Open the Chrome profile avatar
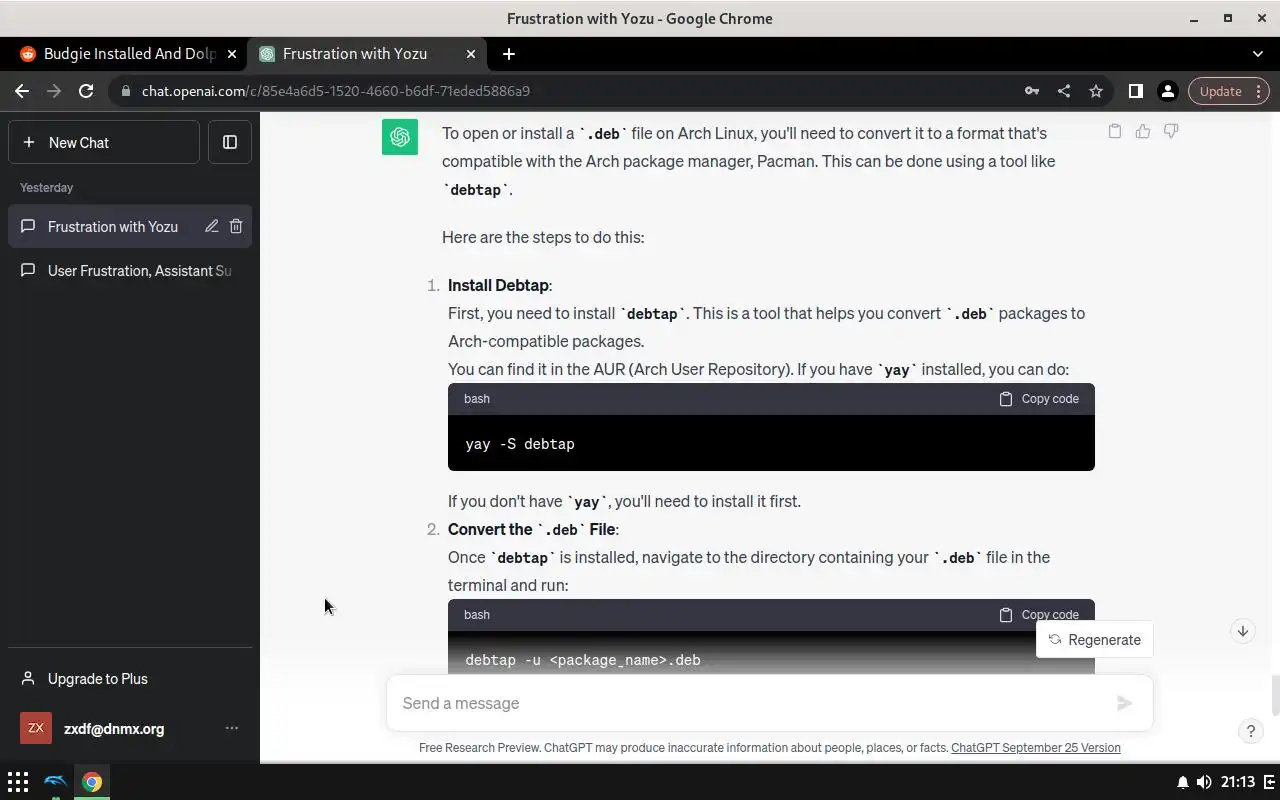The height and width of the screenshot is (800, 1280). click(x=1167, y=91)
